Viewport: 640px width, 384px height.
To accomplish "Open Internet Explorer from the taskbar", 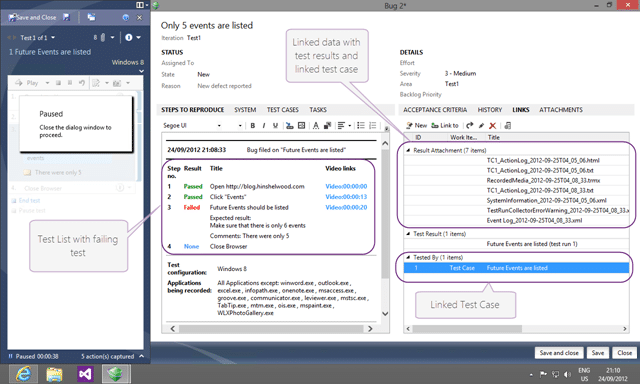I will click(x=24, y=374).
